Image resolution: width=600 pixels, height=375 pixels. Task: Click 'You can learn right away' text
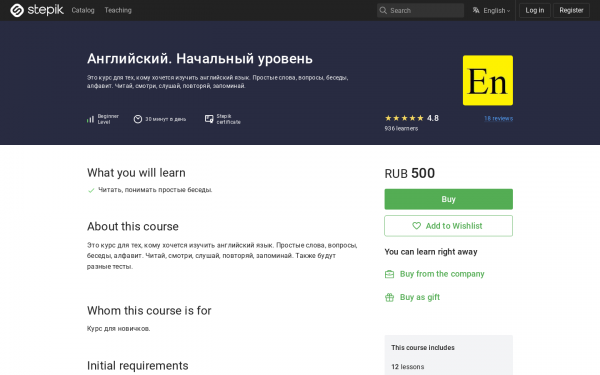point(431,252)
